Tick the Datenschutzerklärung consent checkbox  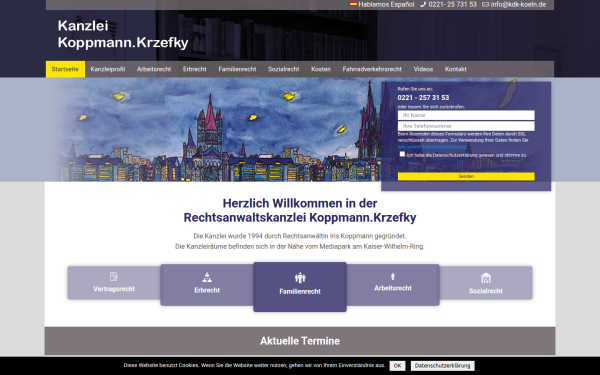coord(402,154)
